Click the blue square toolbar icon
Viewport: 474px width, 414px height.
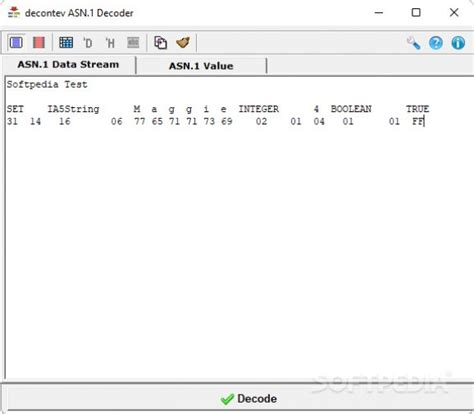[x=16, y=43]
